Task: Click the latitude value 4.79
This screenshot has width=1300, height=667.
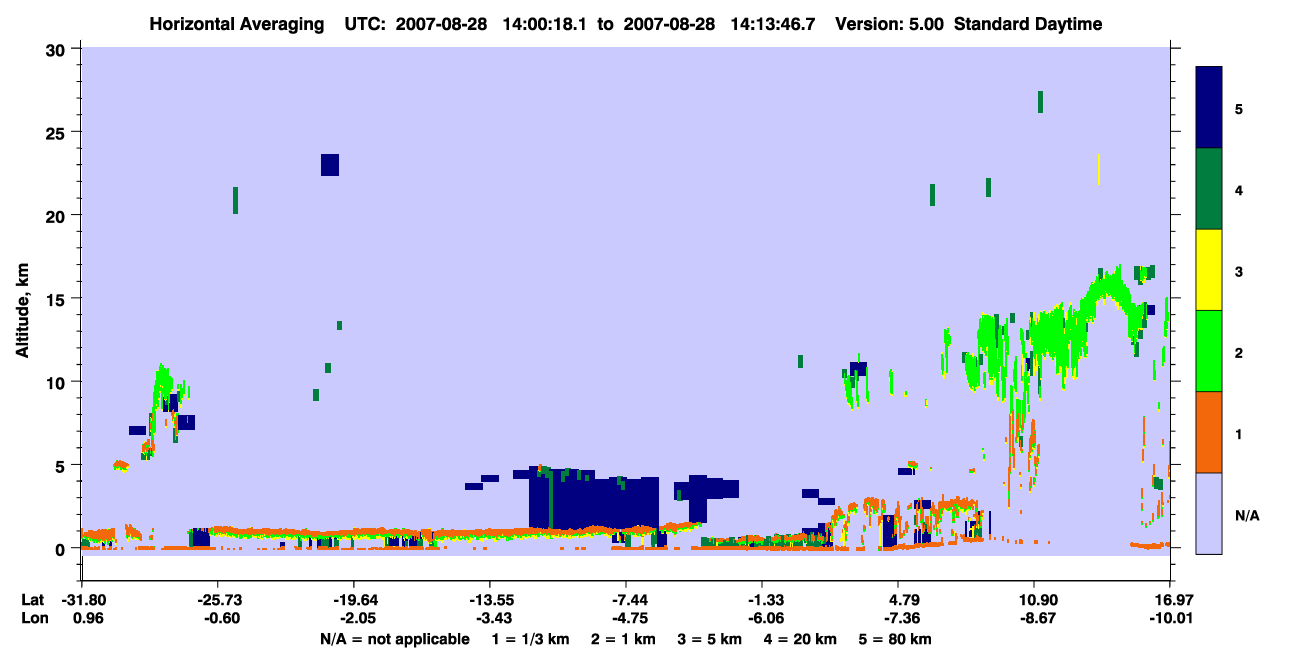Action: click(898, 600)
